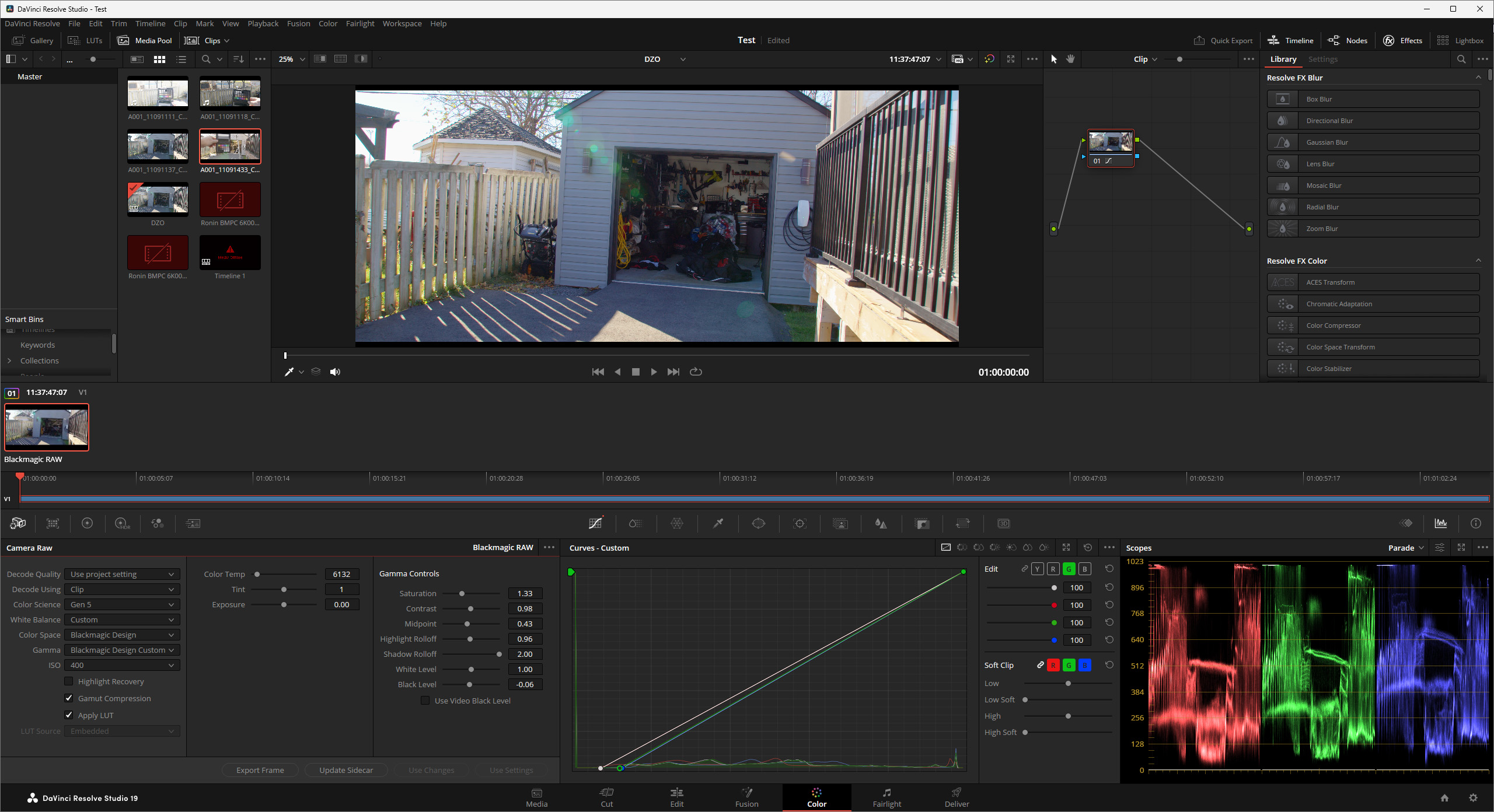Disable Gamut Compression checkbox
This screenshot has width=1494, height=812.
(69, 698)
